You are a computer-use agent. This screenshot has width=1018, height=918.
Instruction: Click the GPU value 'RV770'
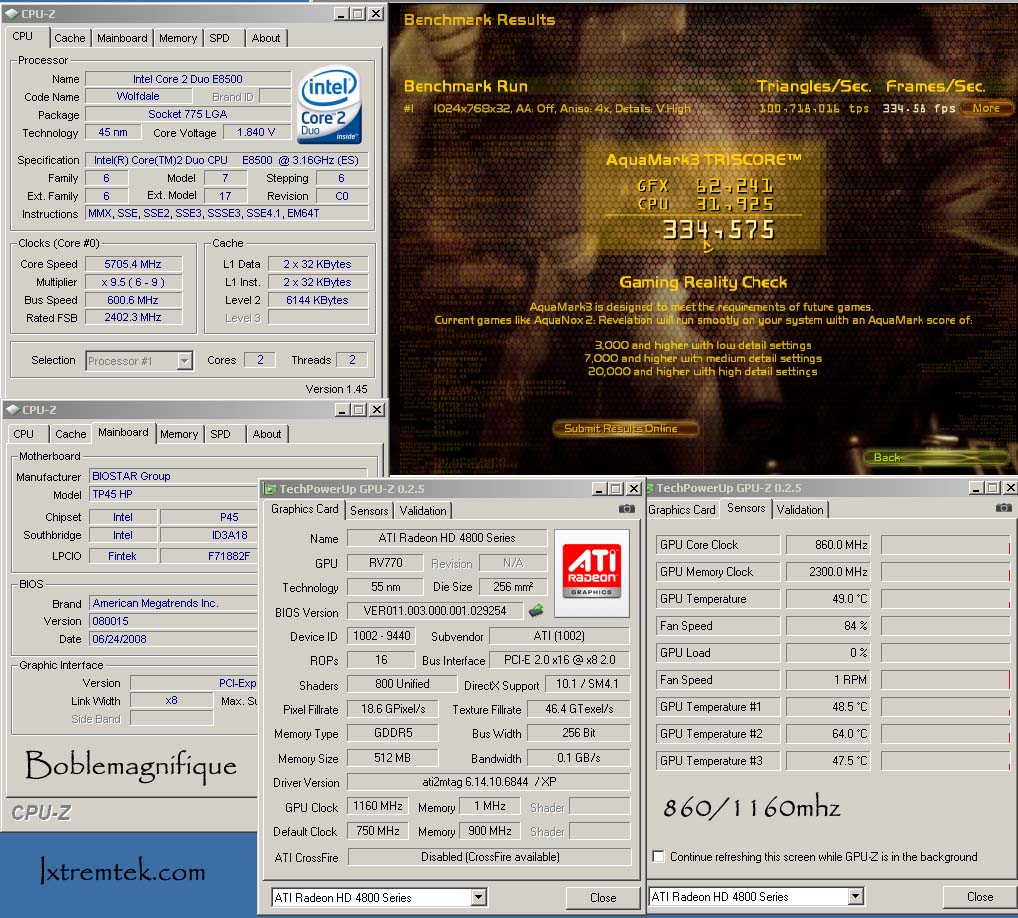point(386,563)
